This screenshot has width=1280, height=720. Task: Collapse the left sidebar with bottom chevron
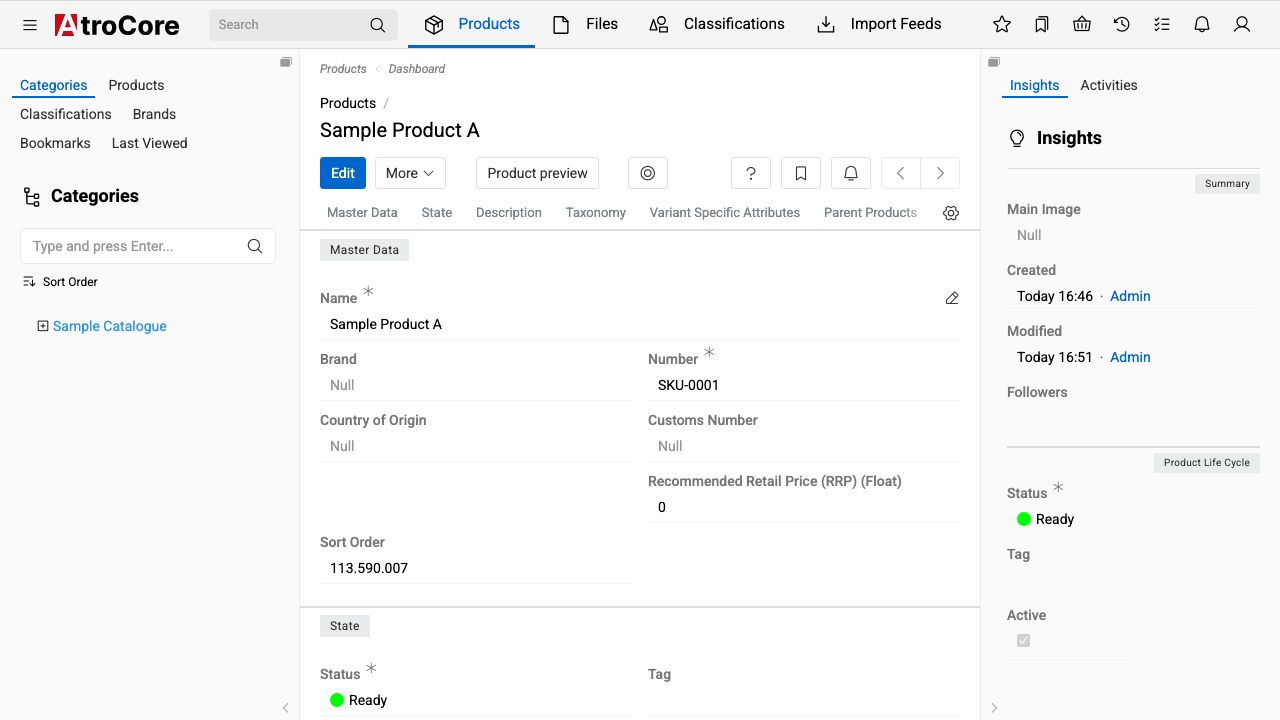pyautogui.click(x=286, y=708)
